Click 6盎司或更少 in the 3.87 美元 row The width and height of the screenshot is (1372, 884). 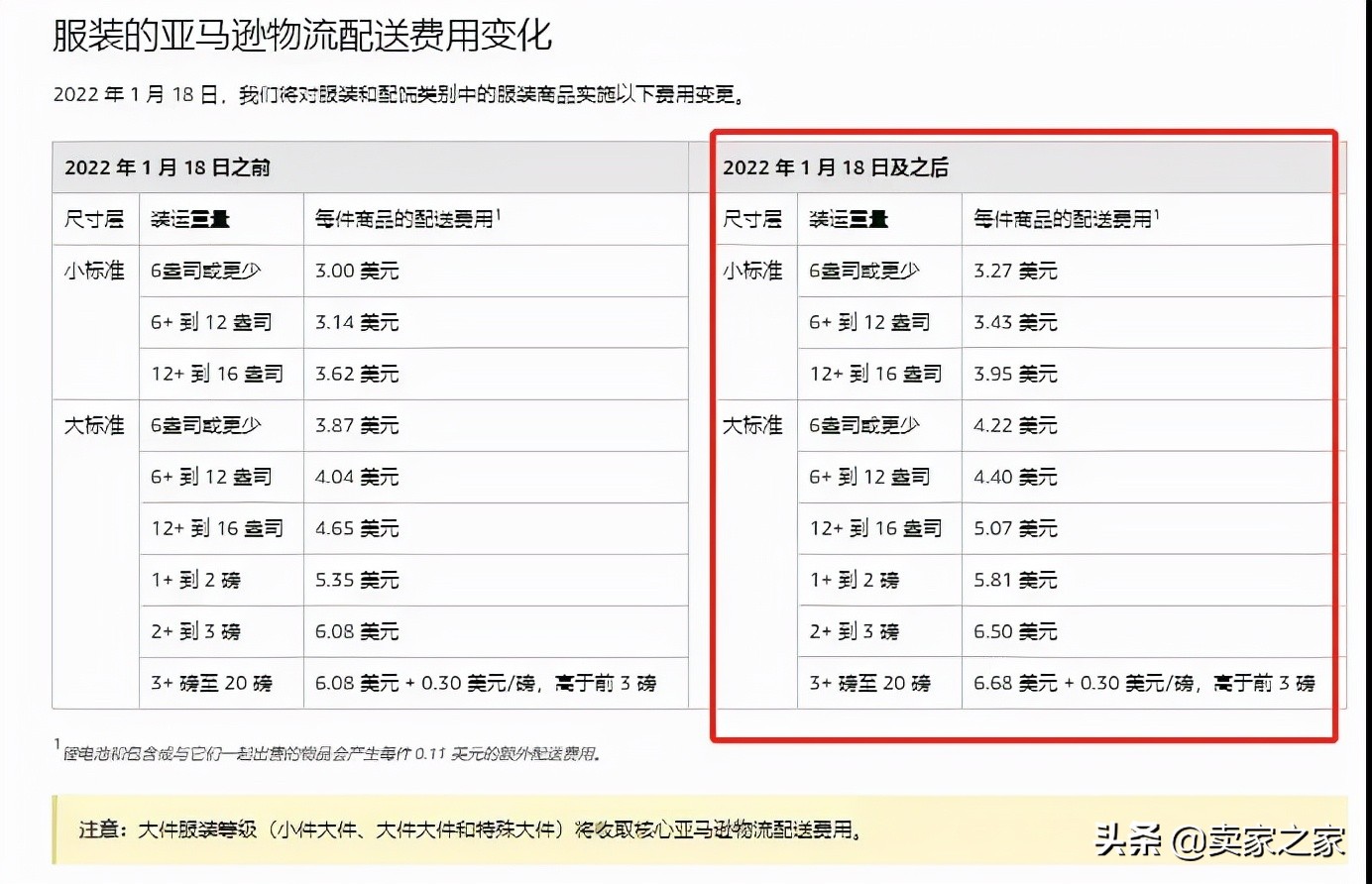click(x=206, y=425)
